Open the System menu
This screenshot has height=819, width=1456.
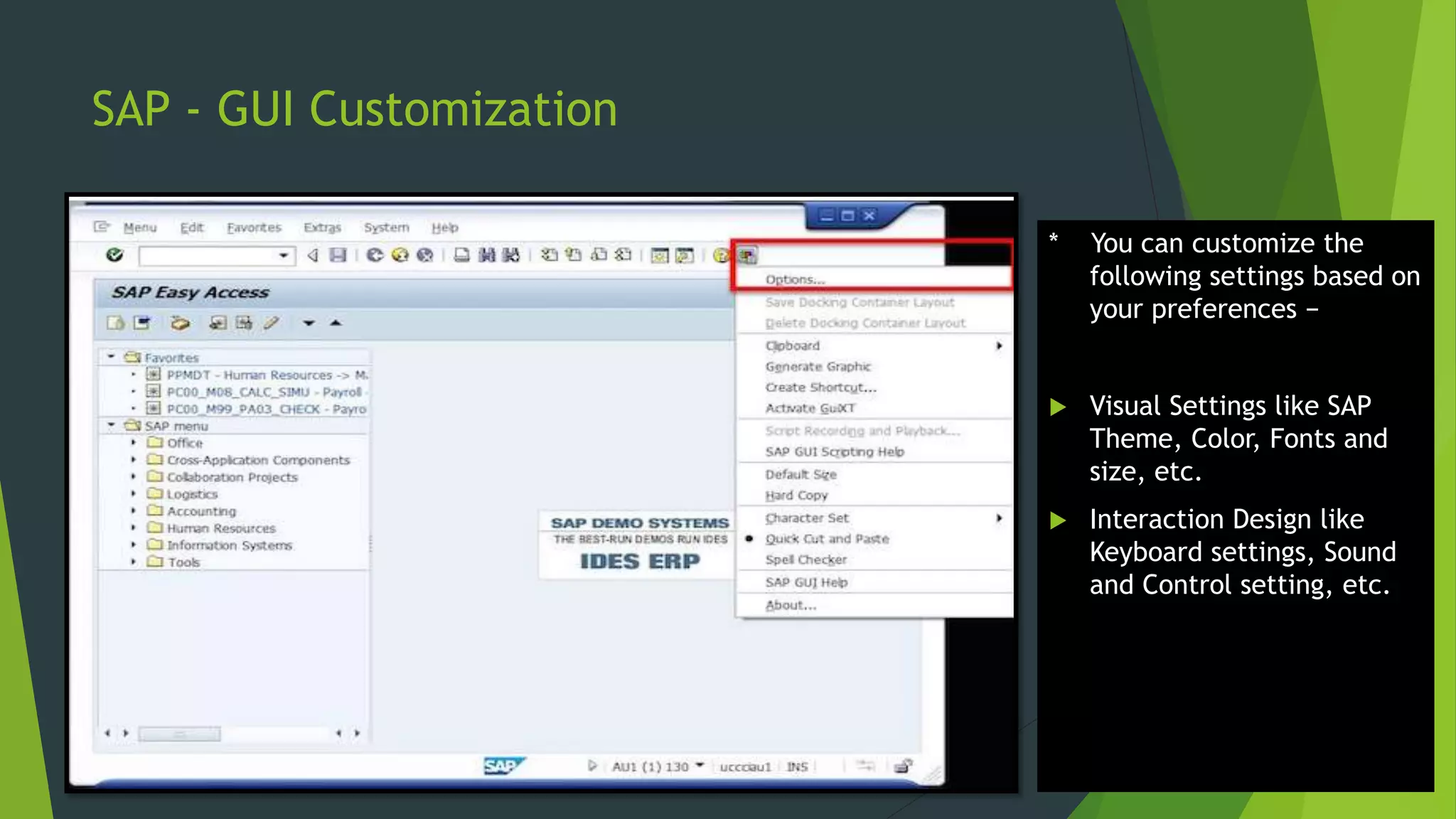tap(386, 227)
